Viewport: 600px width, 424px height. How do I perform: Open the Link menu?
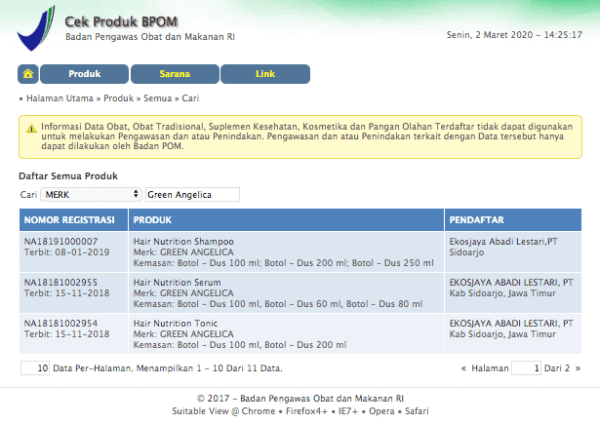coord(265,74)
